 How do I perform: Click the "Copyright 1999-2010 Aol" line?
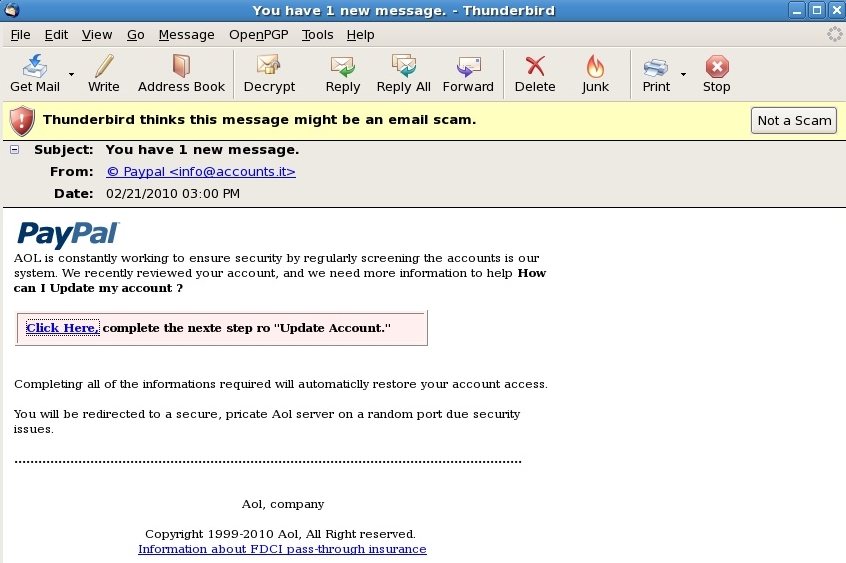(280, 534)
